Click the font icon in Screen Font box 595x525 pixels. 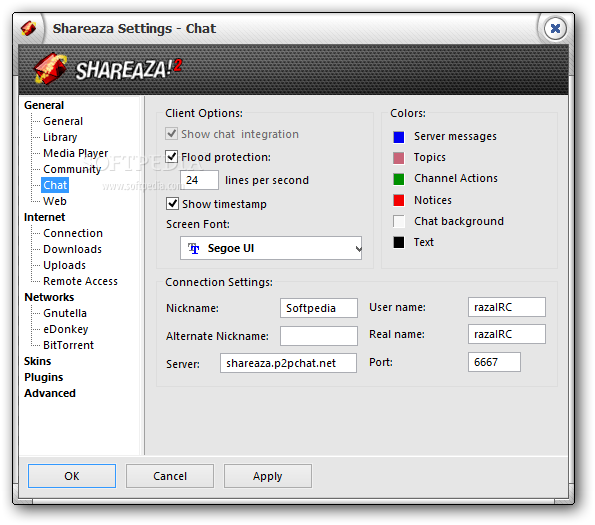pos(194,248)
